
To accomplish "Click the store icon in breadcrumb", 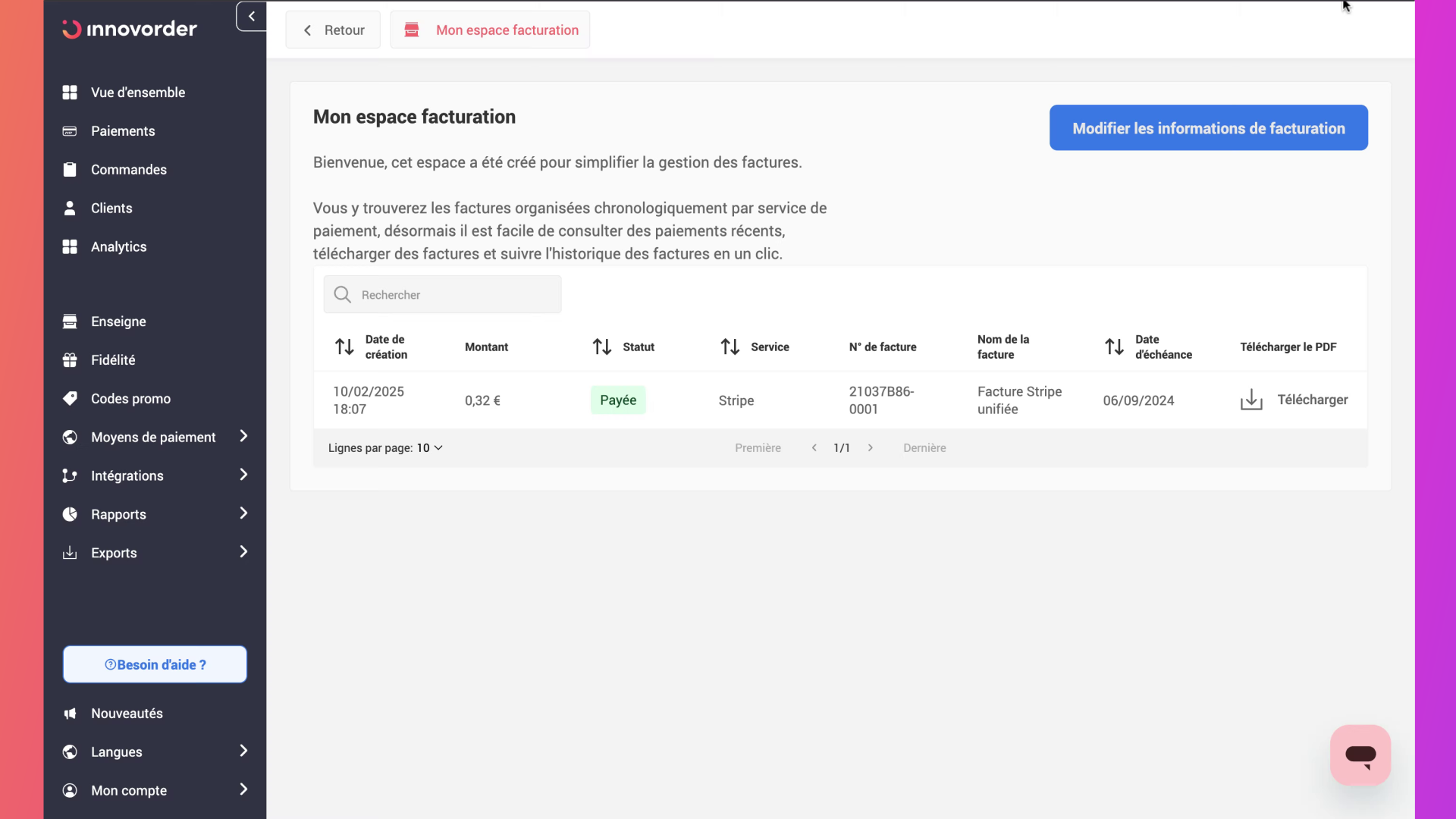I will (x=412, y=30).
